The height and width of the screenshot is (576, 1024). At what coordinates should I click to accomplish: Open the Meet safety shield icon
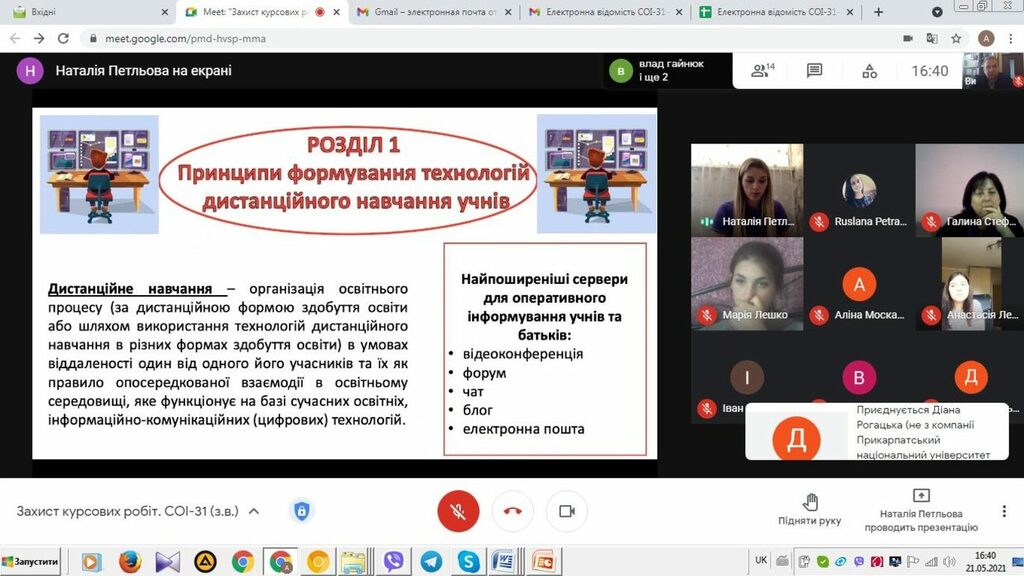[x=301, y=511]
